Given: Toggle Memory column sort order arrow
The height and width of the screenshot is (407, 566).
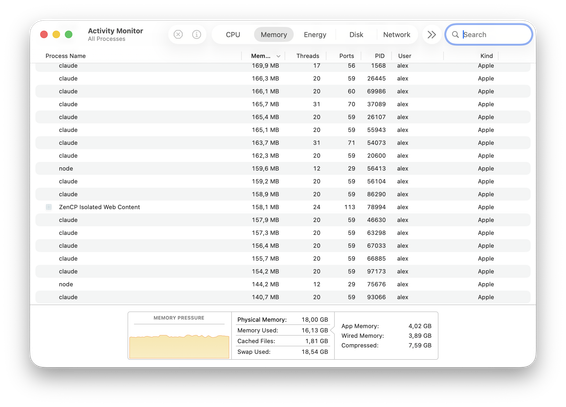Looking at the screenshot, I should [278, 56].
